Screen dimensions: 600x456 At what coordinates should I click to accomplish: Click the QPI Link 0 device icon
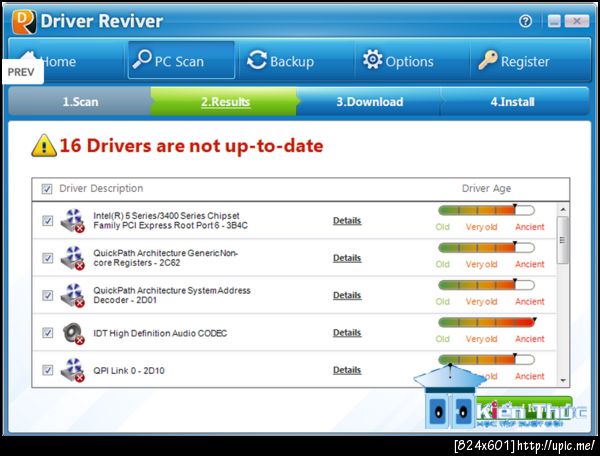pyautogui.click(x=73, y=370)
